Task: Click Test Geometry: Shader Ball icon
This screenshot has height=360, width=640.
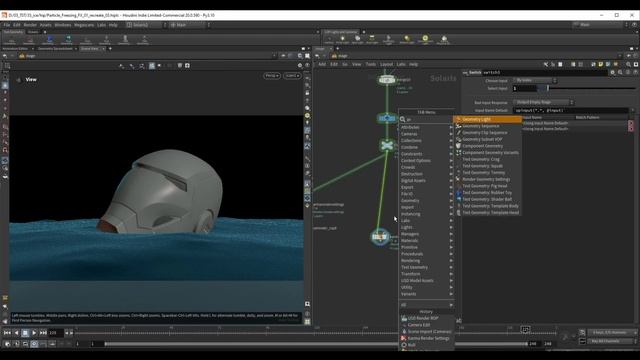Action: click(458, 199)
